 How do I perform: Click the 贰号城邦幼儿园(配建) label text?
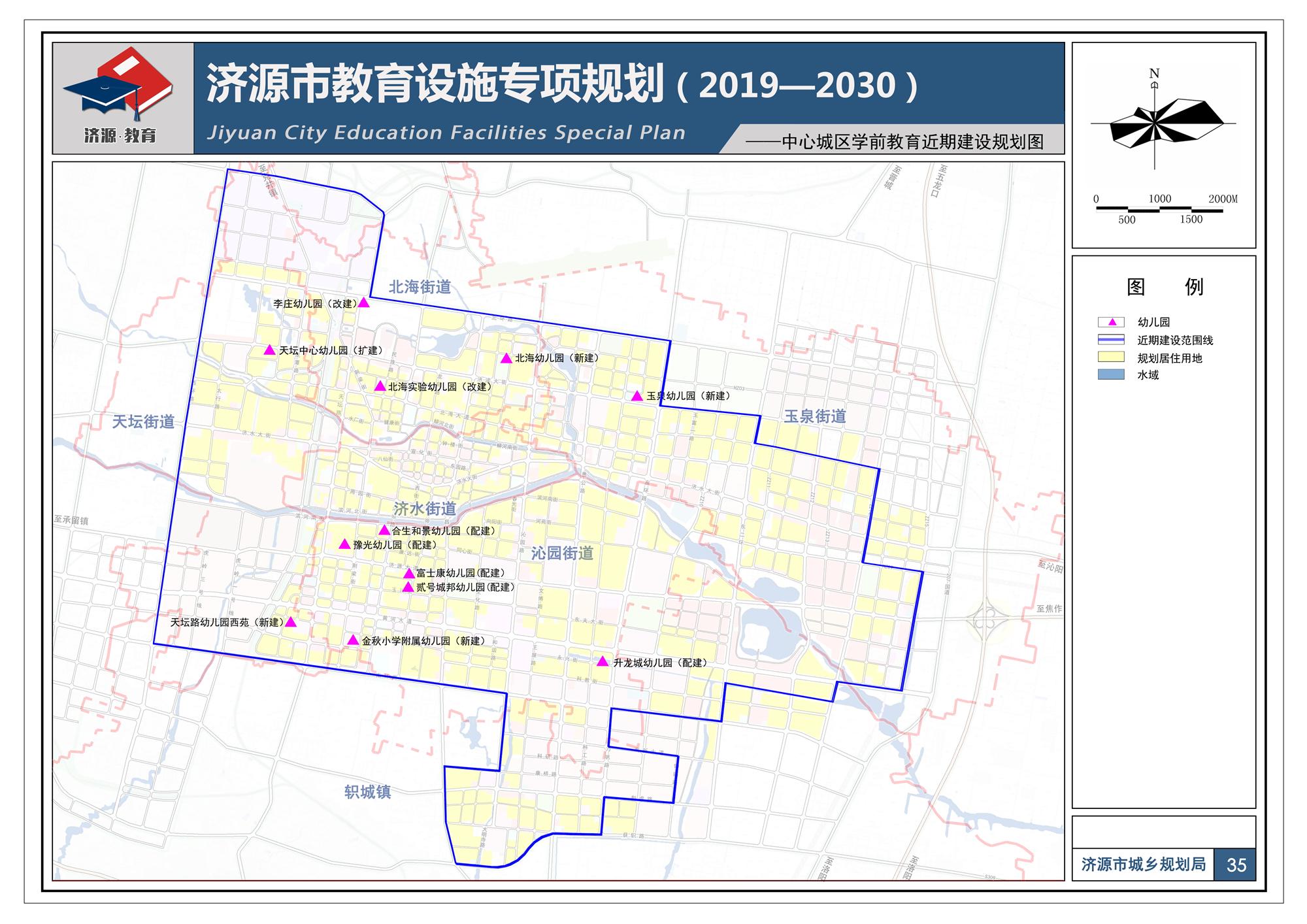(465, 587)
